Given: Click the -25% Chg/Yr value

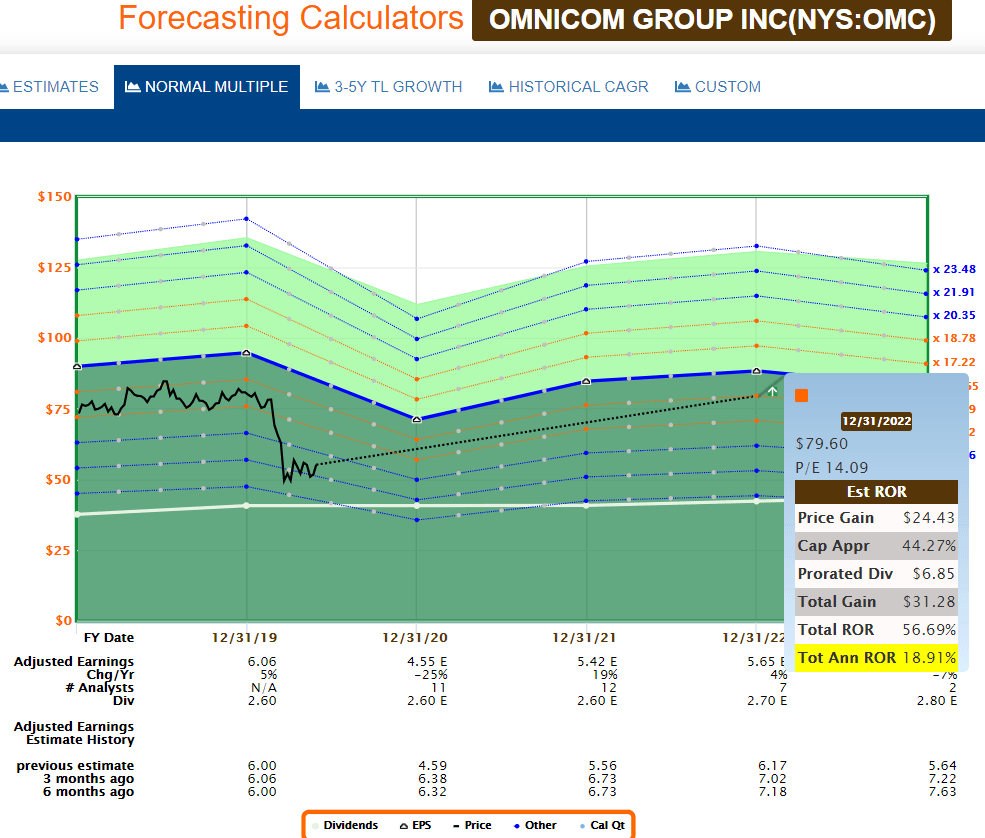Looking at the screenshot, I should coord(431,675).
